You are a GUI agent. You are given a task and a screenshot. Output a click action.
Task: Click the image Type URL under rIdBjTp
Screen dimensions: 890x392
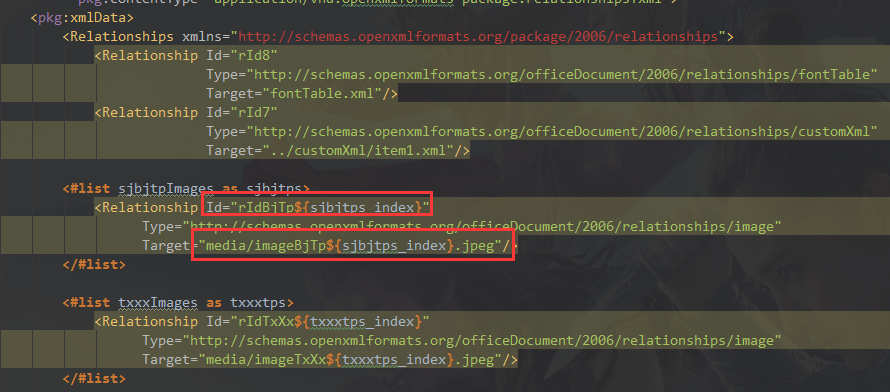coord(481,227)
